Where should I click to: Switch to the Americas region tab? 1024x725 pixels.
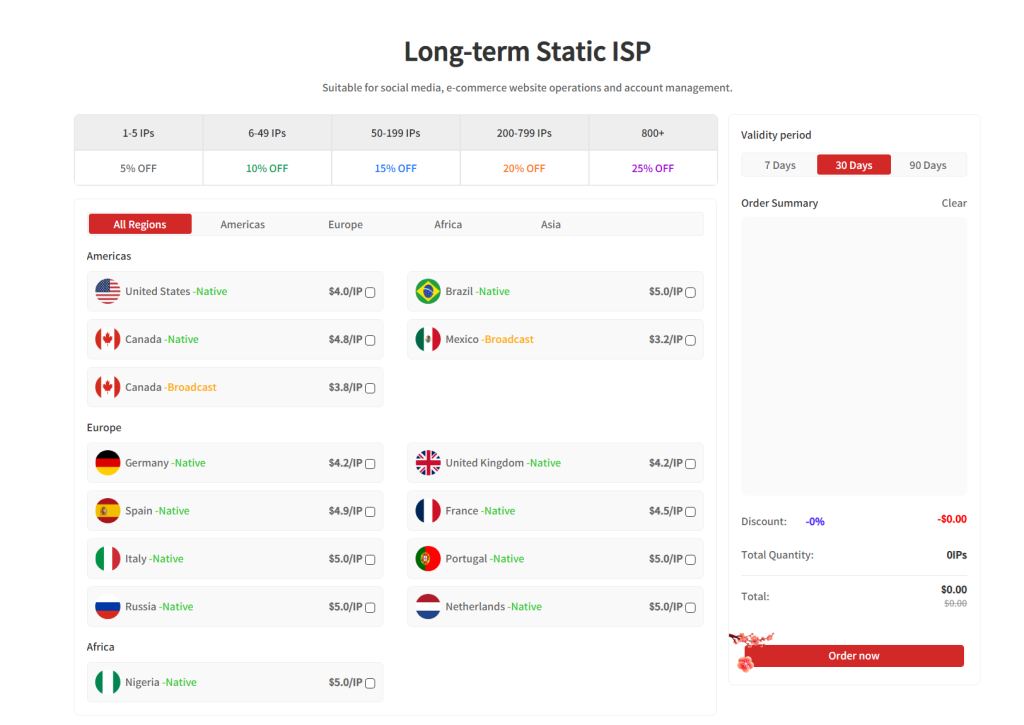(x=243, y=225)
